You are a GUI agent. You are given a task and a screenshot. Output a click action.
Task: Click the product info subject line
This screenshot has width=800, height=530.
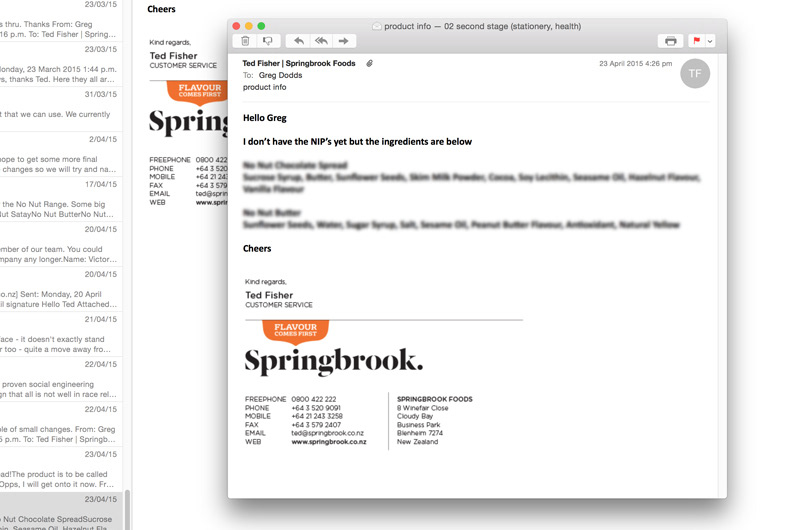click(x=264, y=87)
